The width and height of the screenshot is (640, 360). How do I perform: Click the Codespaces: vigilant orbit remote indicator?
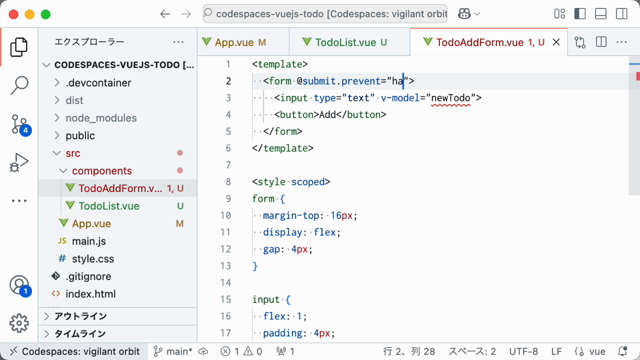(x=75, y=351)
